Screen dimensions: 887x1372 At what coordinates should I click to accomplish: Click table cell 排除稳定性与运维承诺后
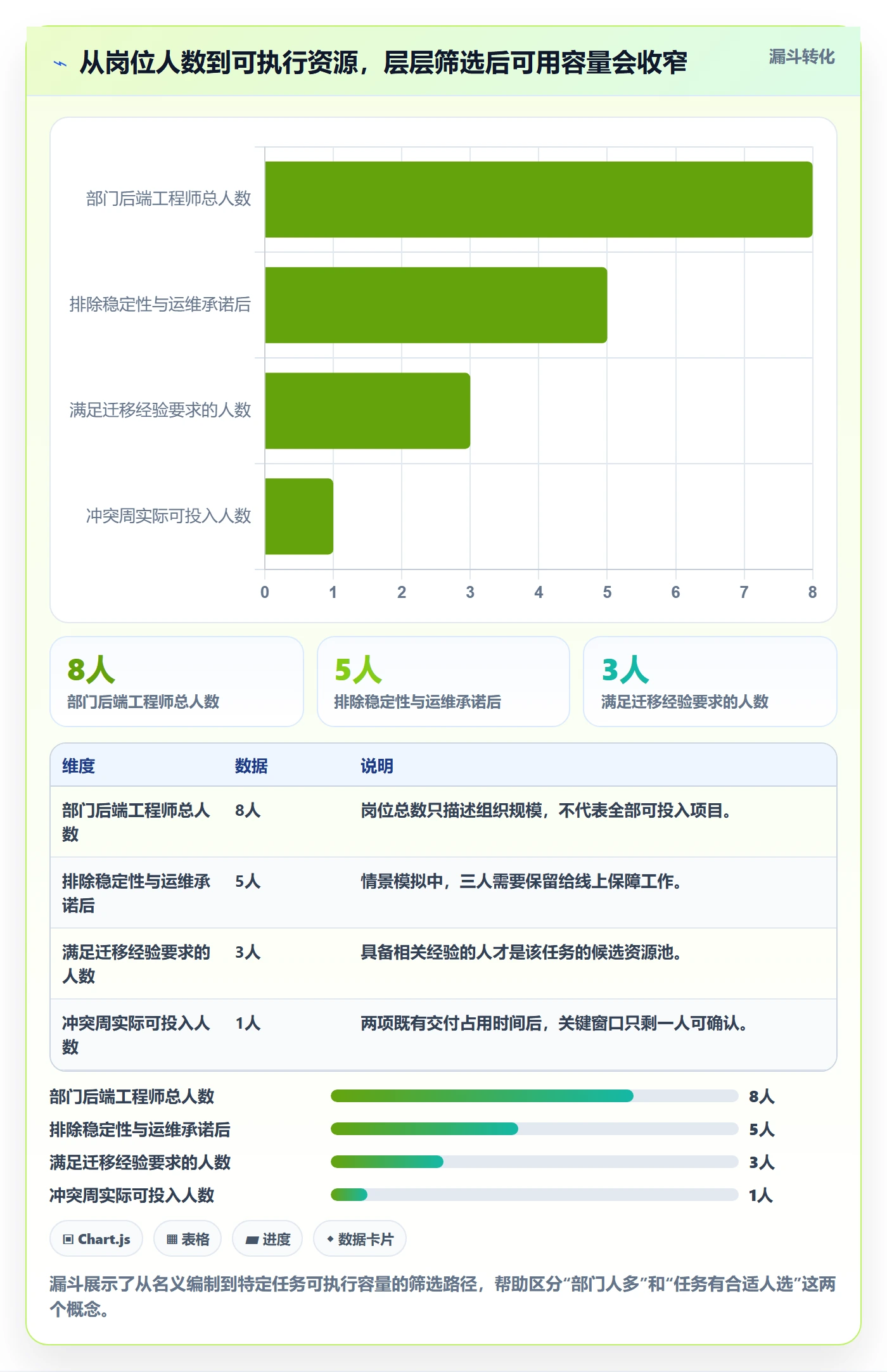point(136,893)
